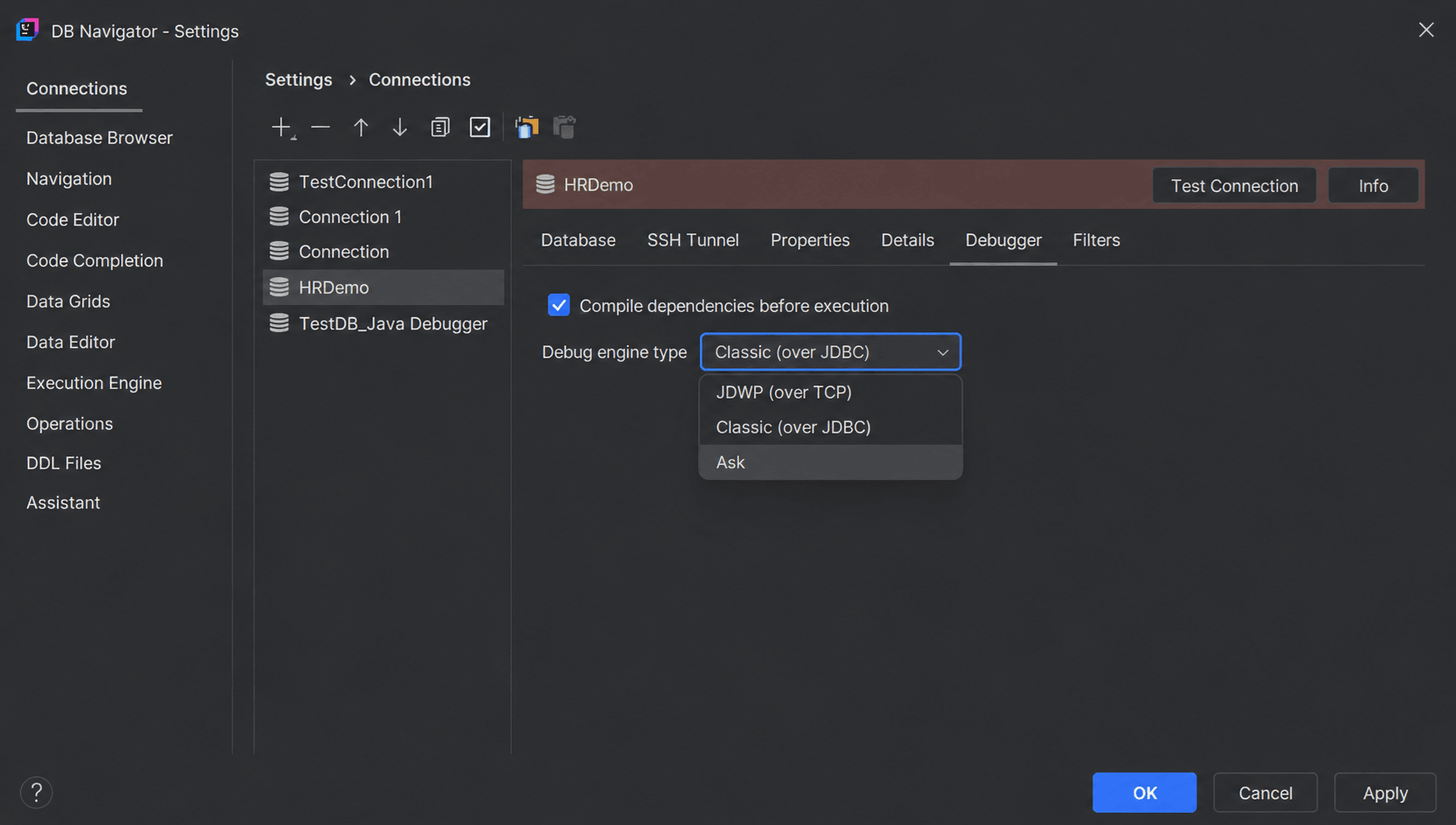Screen dimensions: 1456x825
Task: Click the Settings breadcrumb link
Action: (x=298, y=80)
